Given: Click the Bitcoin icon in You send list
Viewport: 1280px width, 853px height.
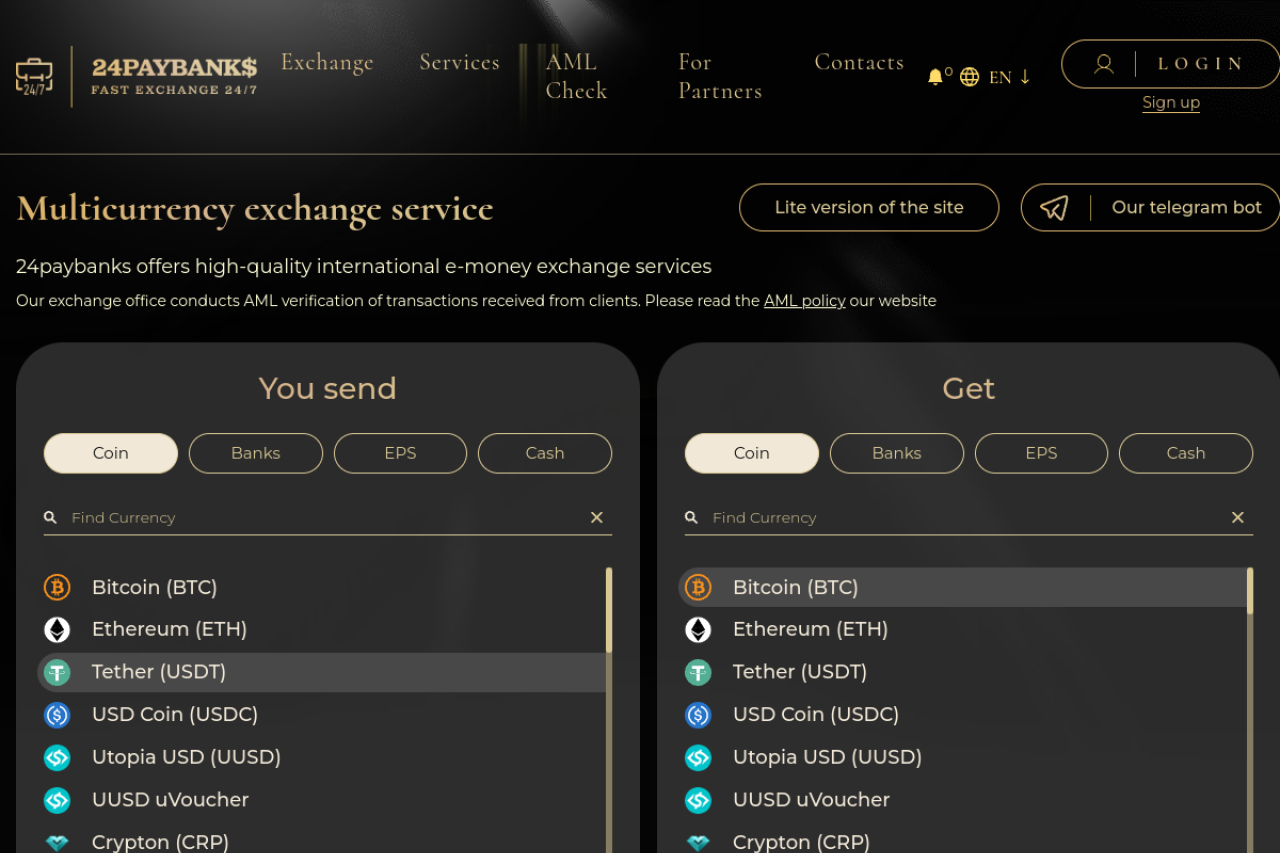Looking at the screenshot, I should [x=57, y=587].
